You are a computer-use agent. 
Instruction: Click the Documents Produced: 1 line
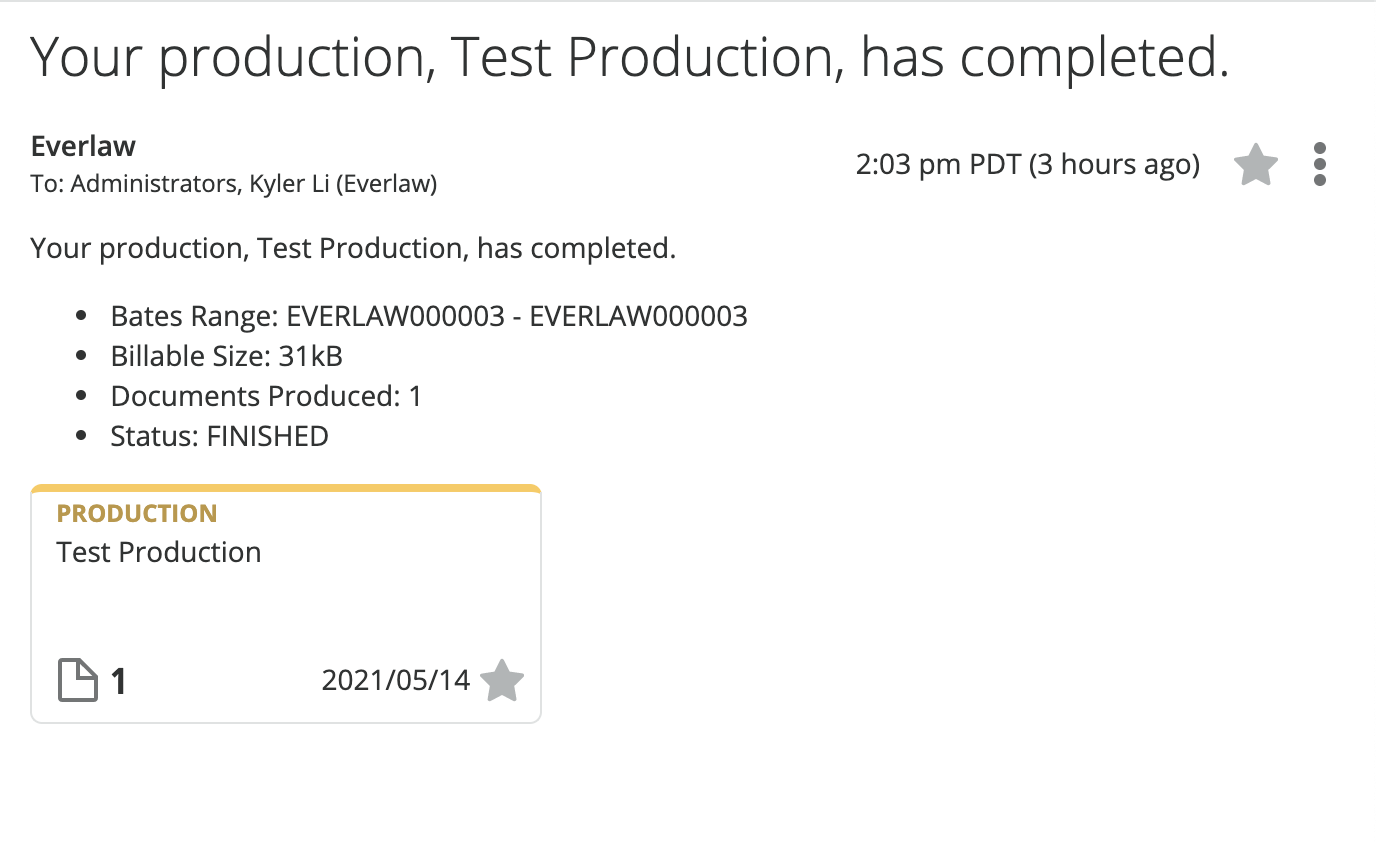[266, 396]
